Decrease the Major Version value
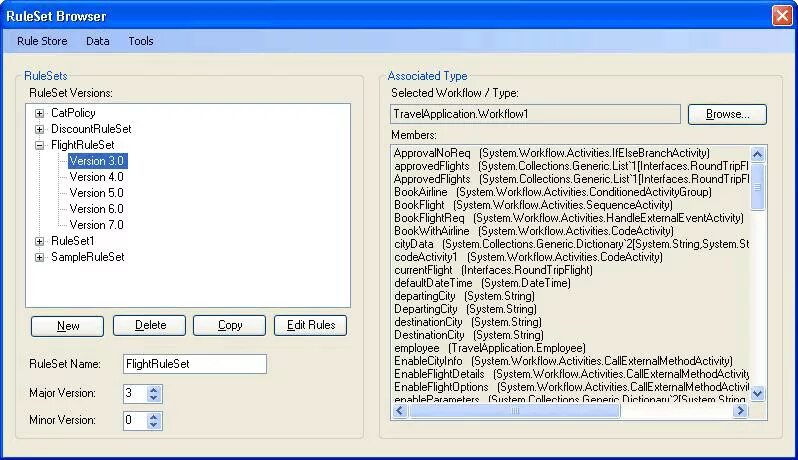This screenshot has width=798, height=460. click(154, 398)
